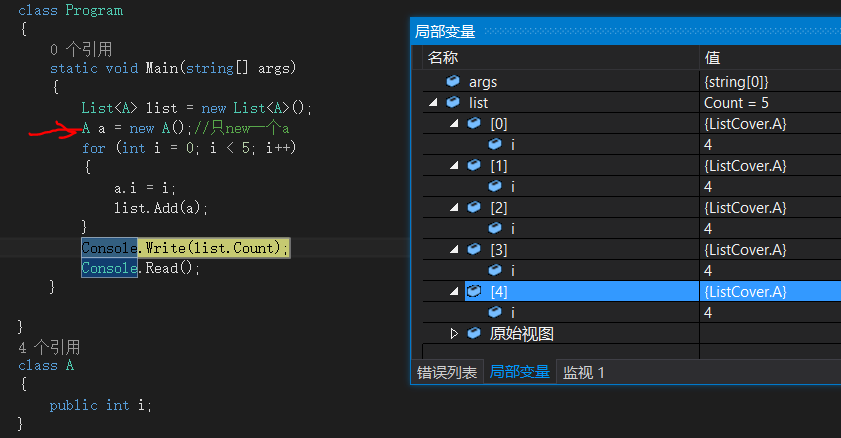Collapse the [1] element node
The height and width of the screenshot is (438, 841).
(x=454, y=165)
